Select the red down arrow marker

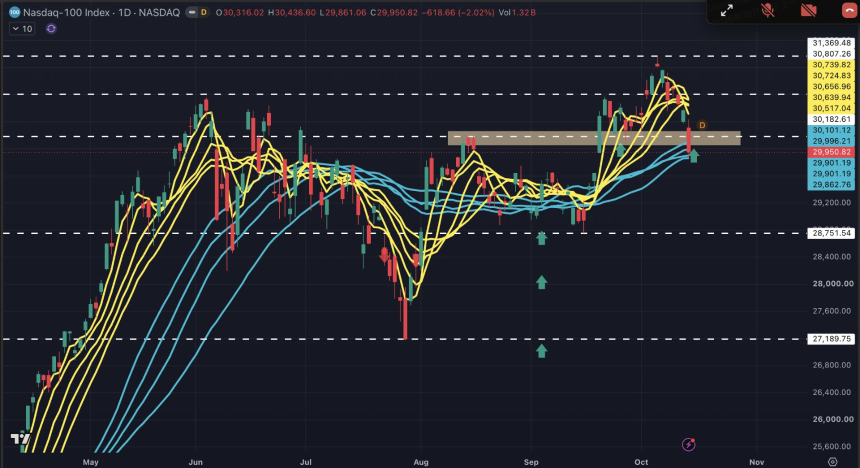384,255
